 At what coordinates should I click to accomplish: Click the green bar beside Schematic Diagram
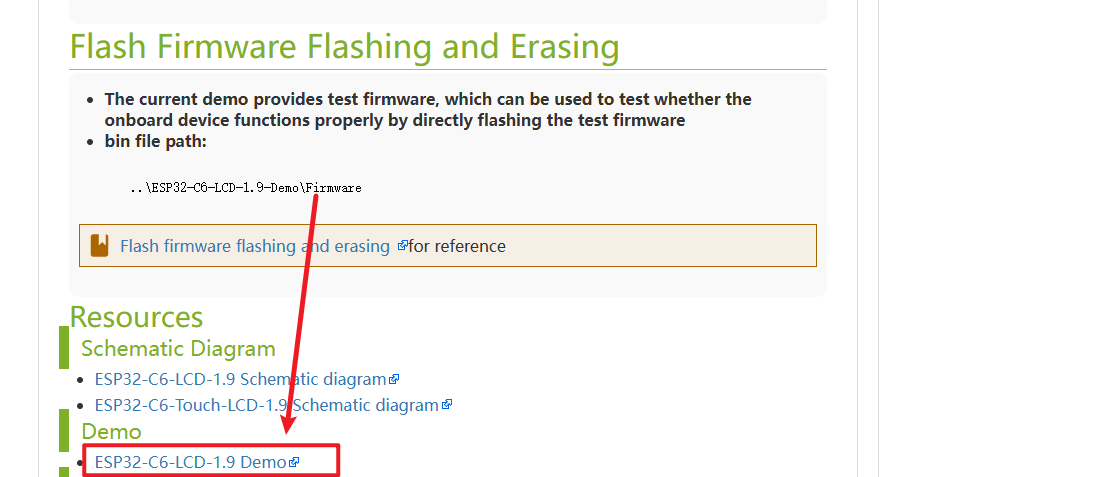[64, 348]
